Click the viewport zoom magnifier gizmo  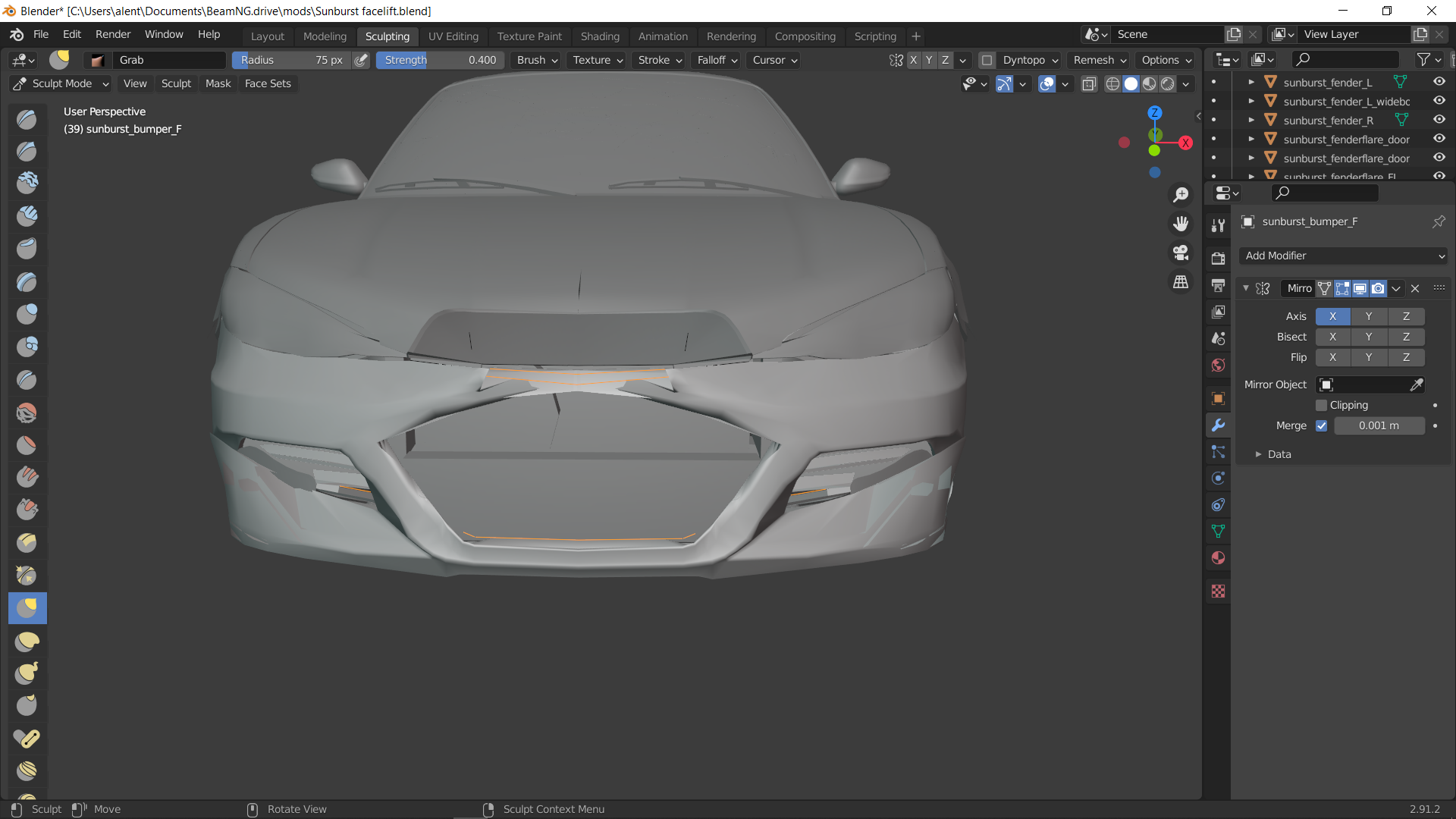pyautogui.click(x=1181, y=195)
